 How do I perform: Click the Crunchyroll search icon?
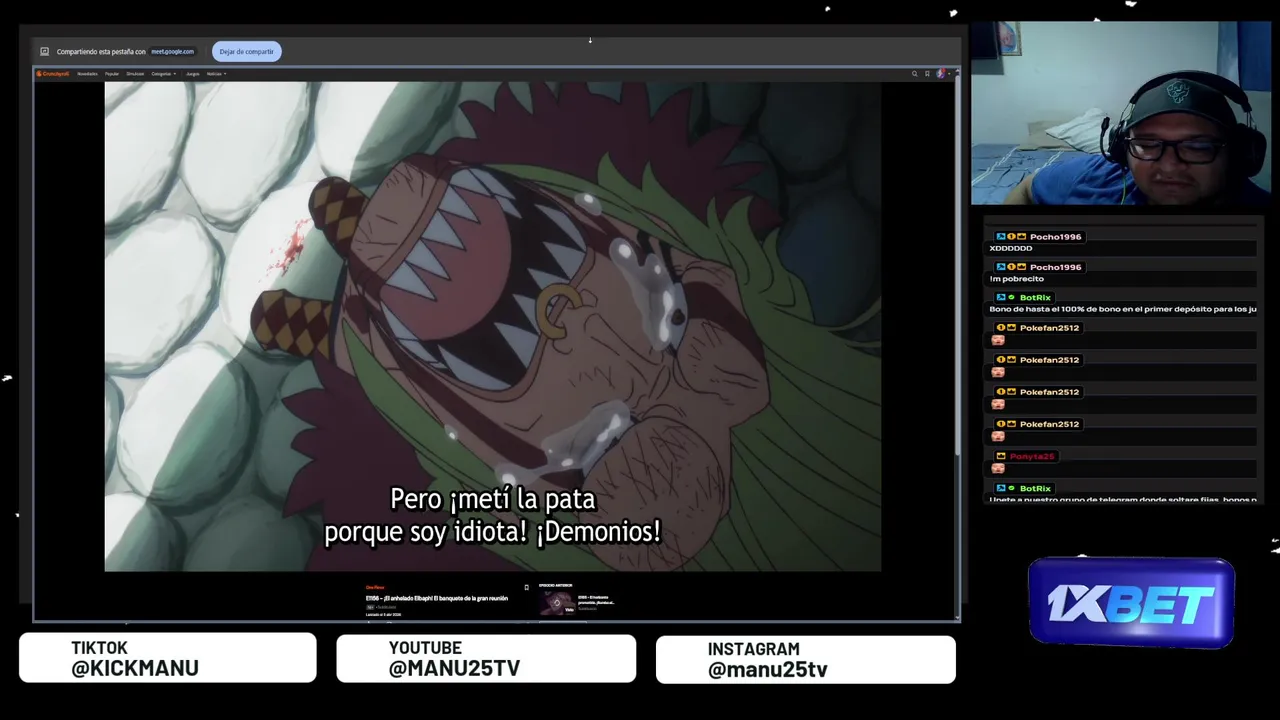point(914,74)
